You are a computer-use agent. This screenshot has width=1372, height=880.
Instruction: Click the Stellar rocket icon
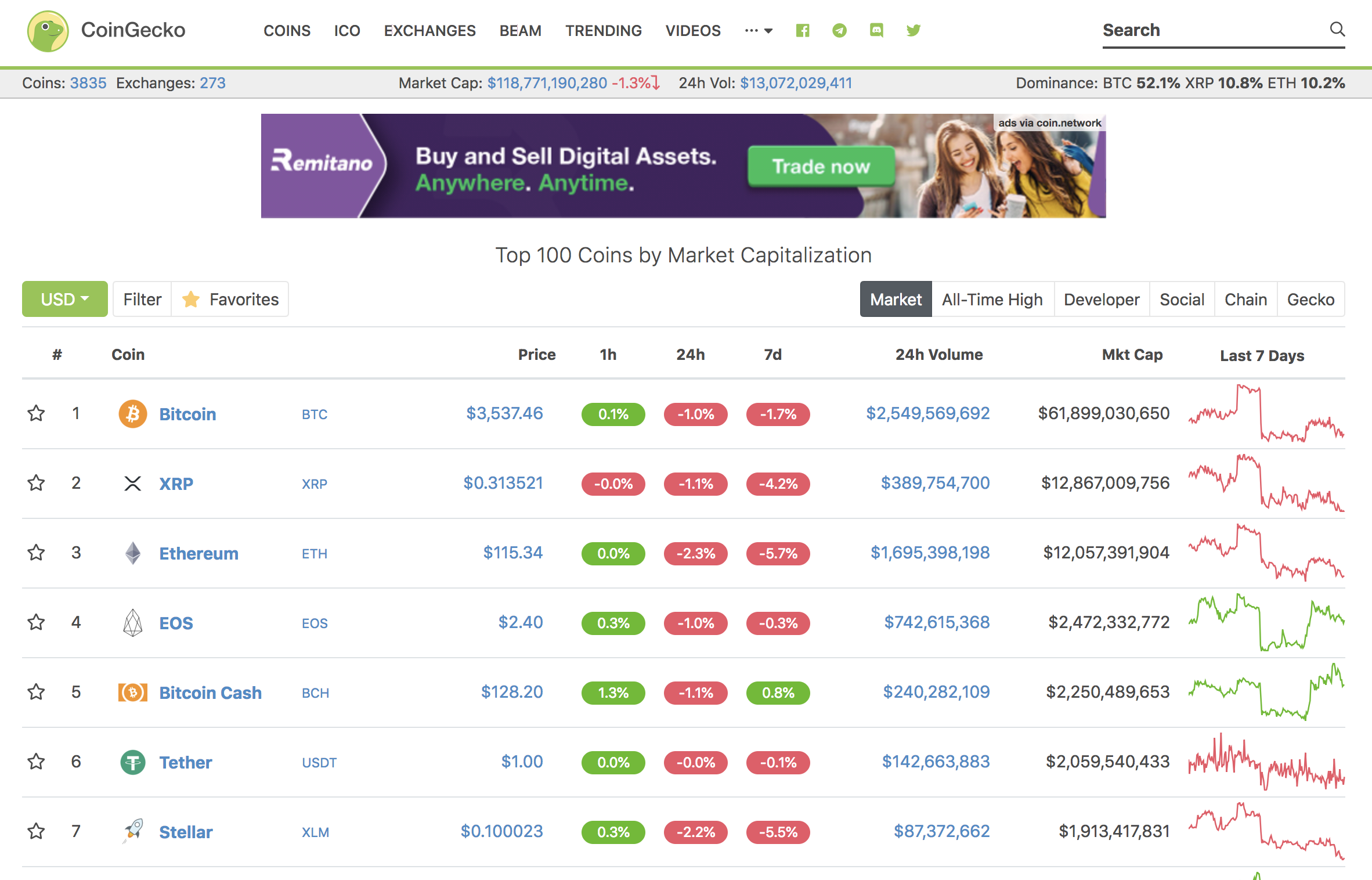(133, 831)
